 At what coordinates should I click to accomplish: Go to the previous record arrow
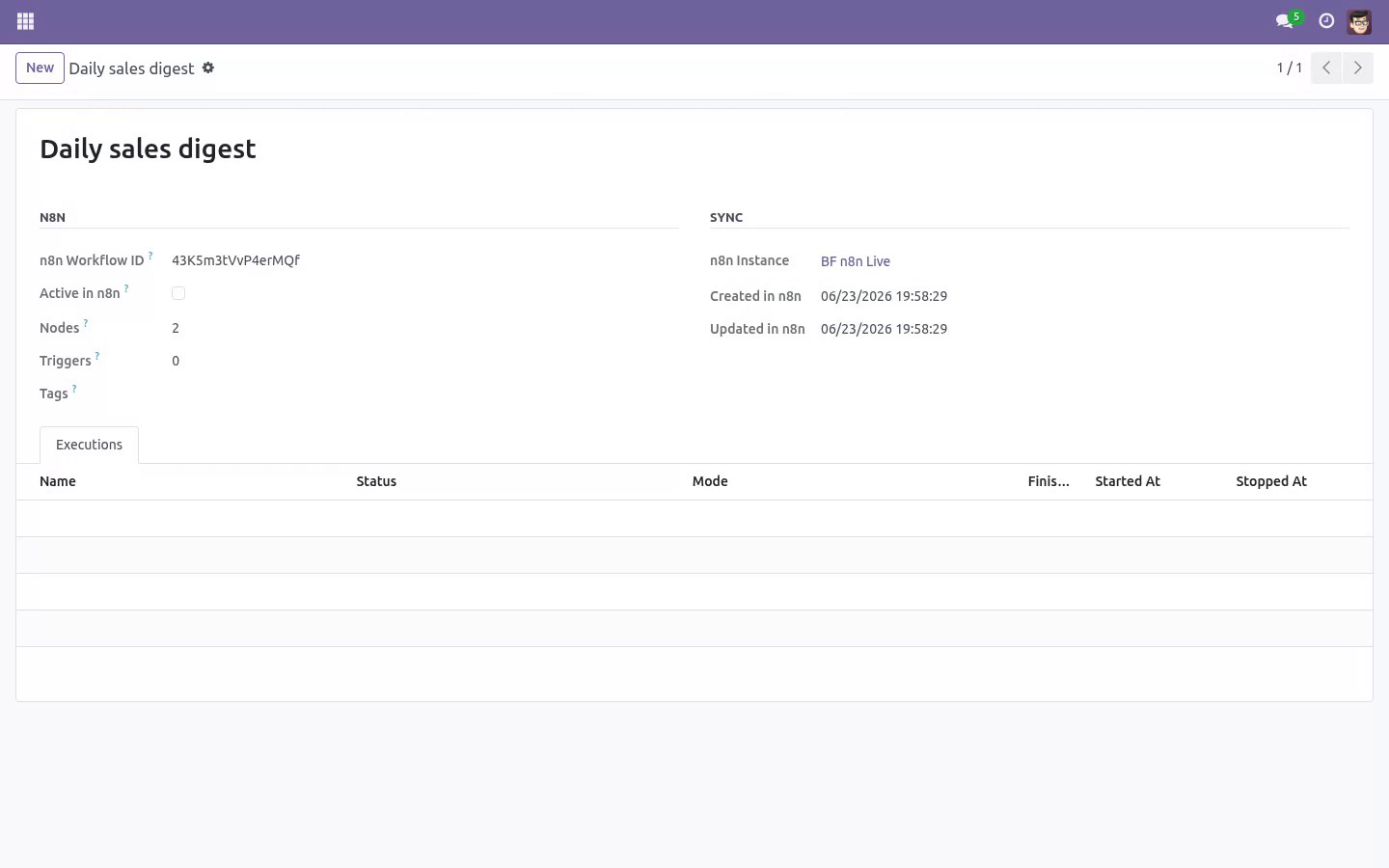click(x=1326, y=68)
